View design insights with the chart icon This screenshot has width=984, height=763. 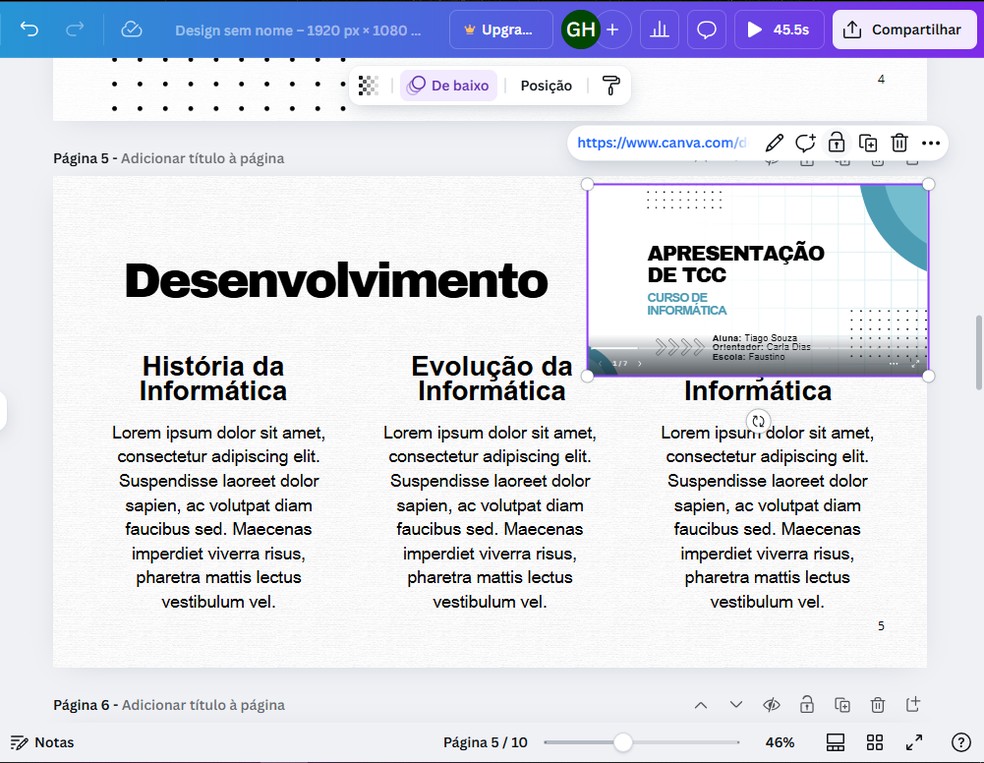point(659,29)
